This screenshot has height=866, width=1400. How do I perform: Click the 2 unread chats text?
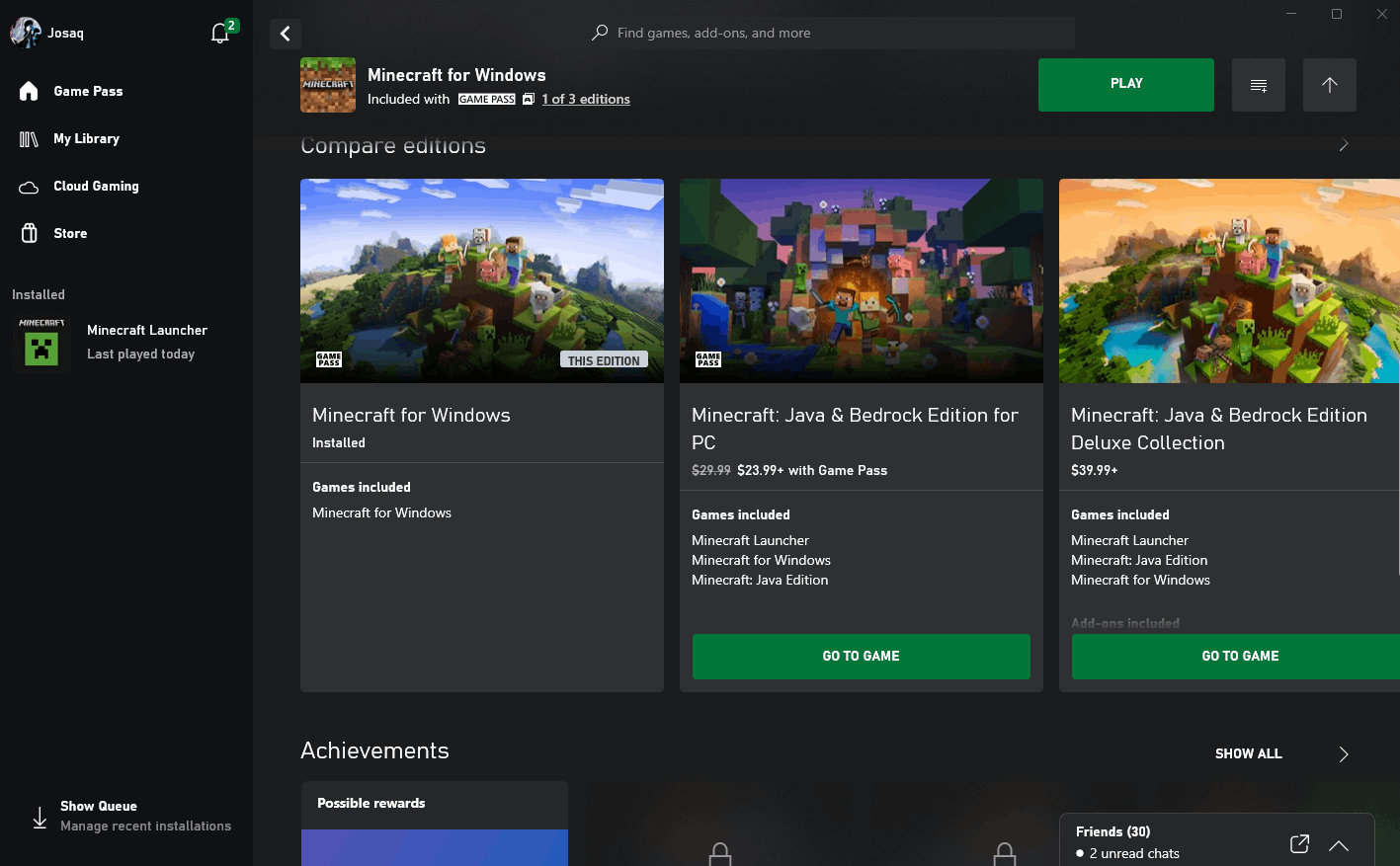(1134, 853)
